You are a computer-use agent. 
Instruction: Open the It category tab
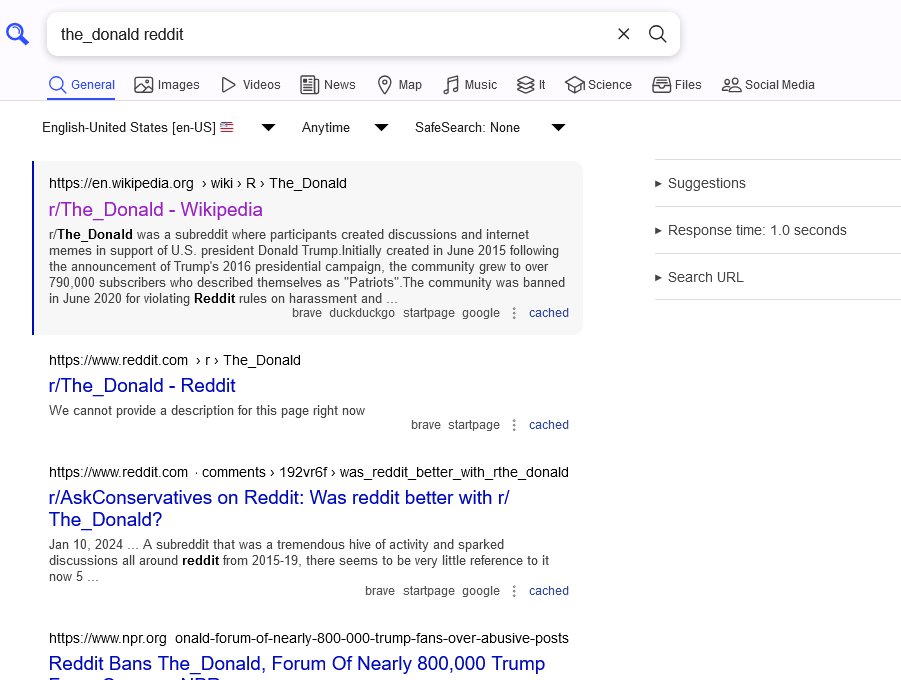tap(531, 85)
